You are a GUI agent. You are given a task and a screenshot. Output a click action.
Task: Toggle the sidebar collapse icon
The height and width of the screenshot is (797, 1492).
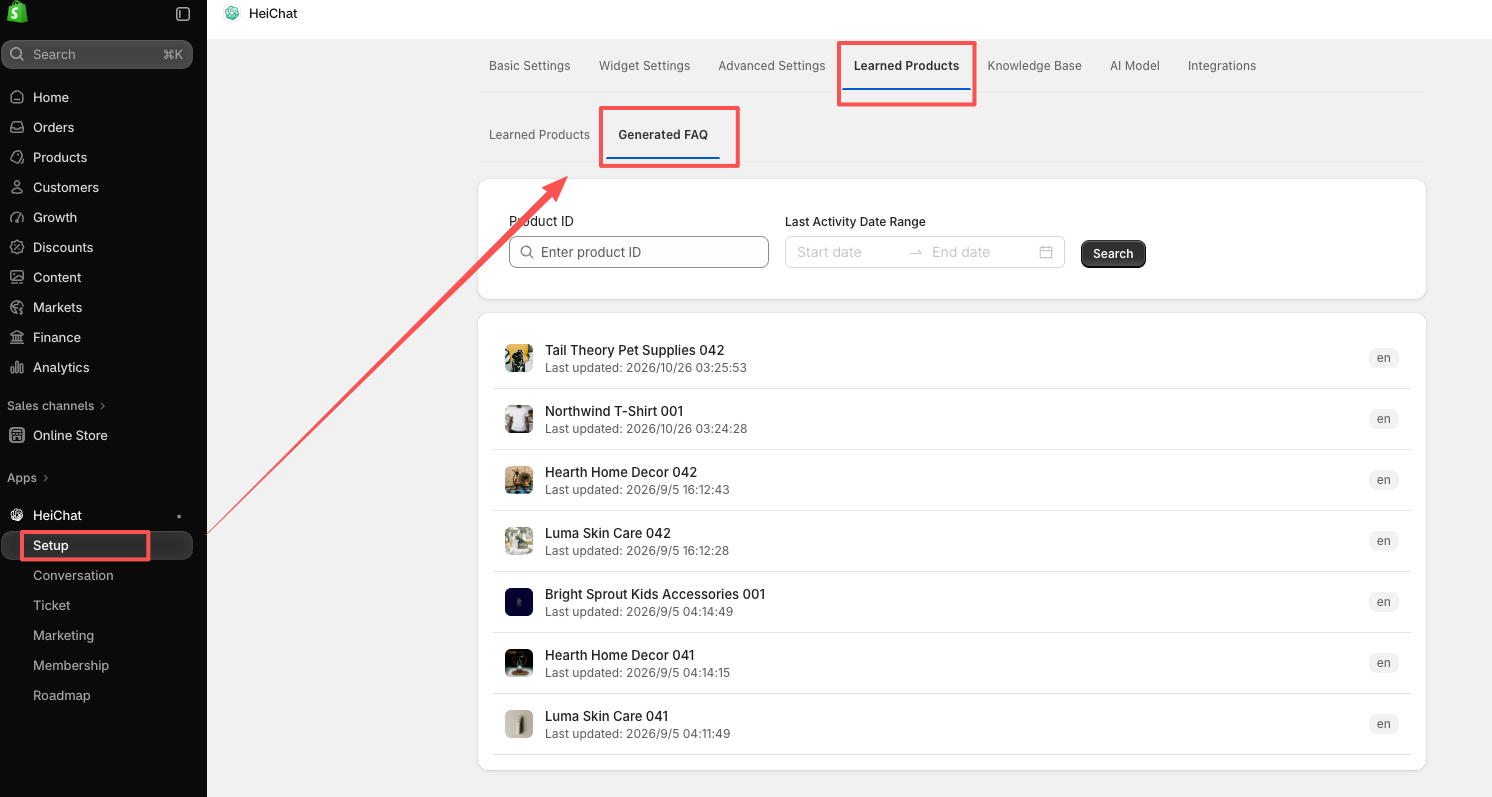point(183,14)
